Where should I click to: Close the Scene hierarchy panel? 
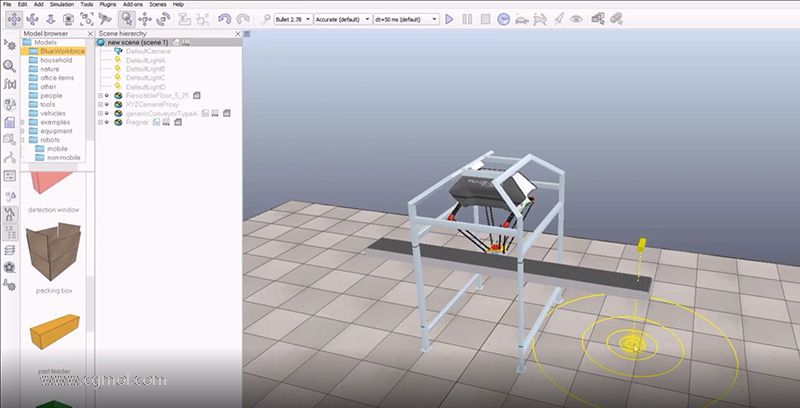(237, 34)
